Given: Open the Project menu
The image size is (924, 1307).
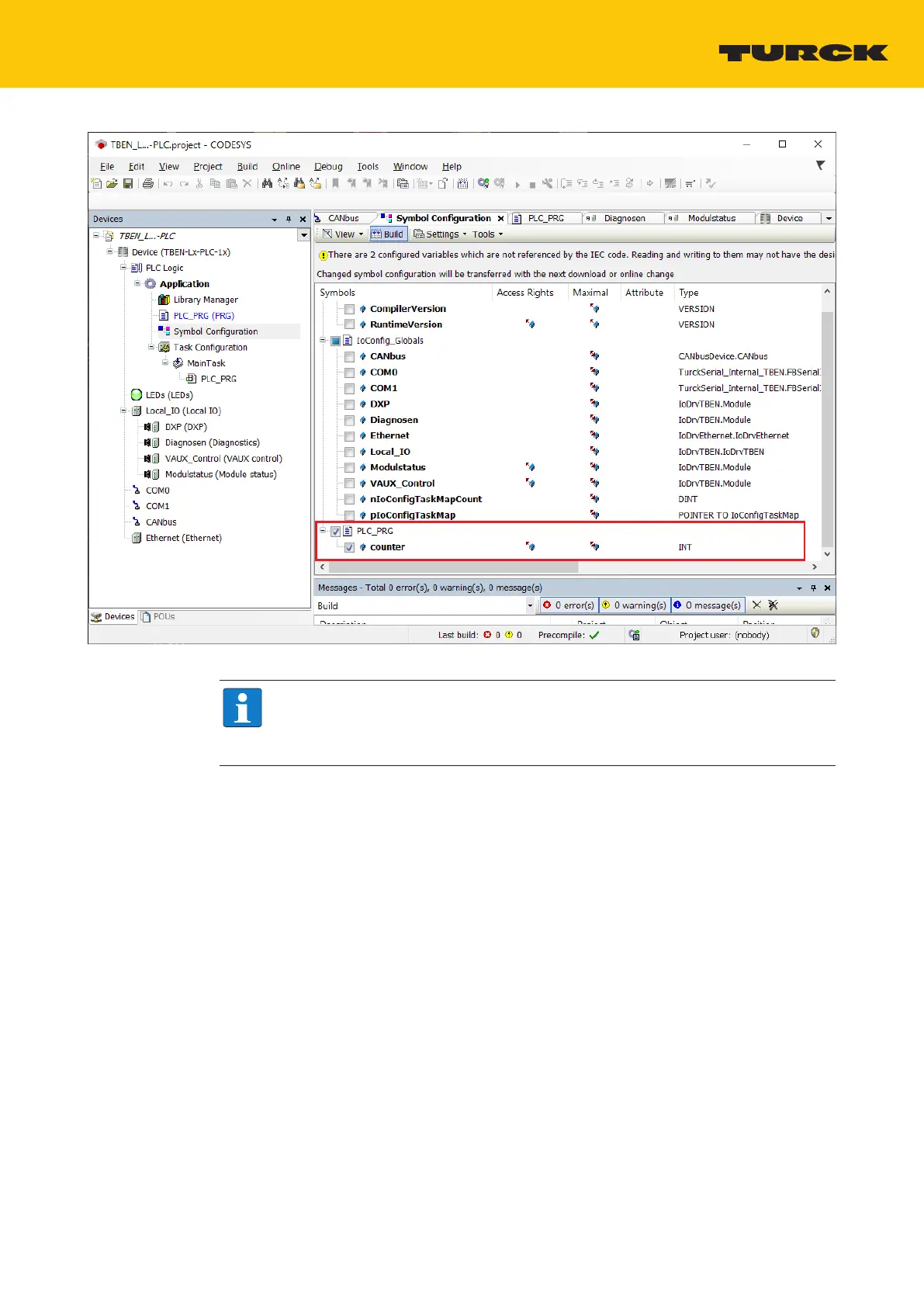Looking at the screenshot, I should pos(208,166).
